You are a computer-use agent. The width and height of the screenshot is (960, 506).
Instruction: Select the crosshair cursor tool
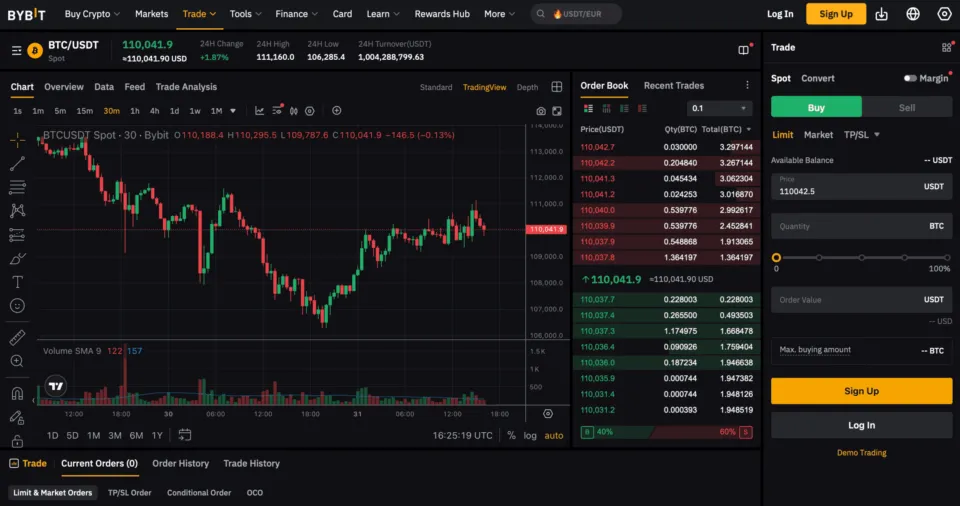point(17,140)
